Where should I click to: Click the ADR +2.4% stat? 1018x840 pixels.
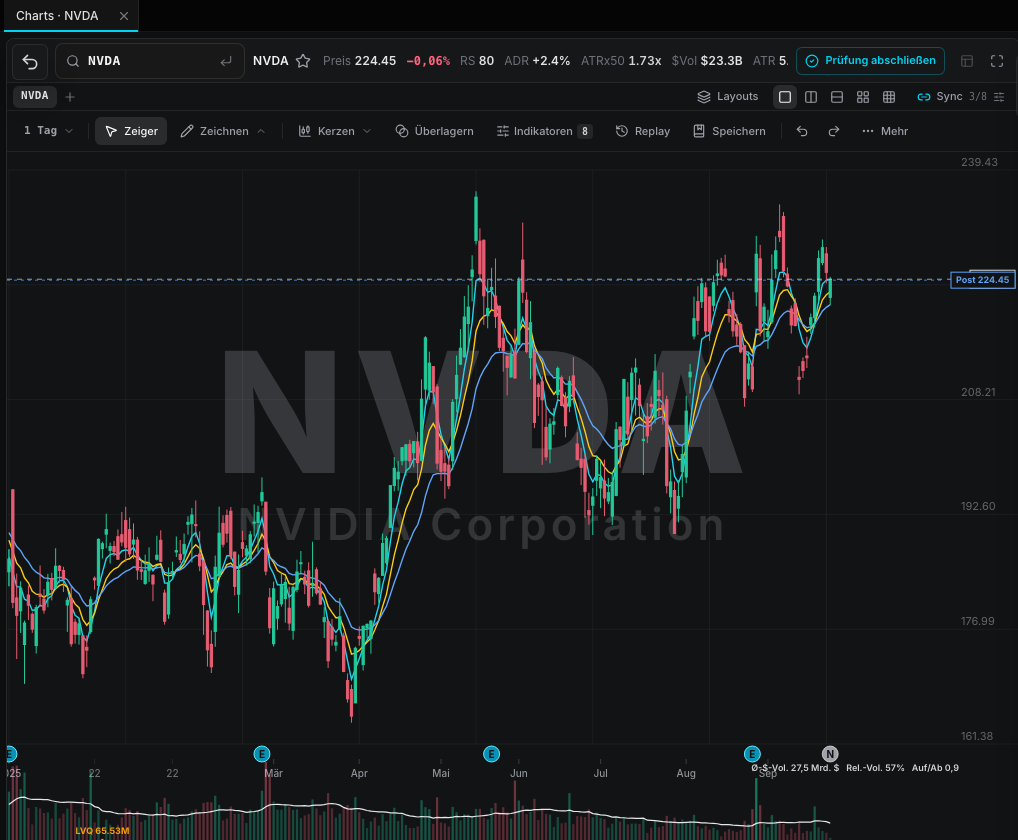(537, 61)
